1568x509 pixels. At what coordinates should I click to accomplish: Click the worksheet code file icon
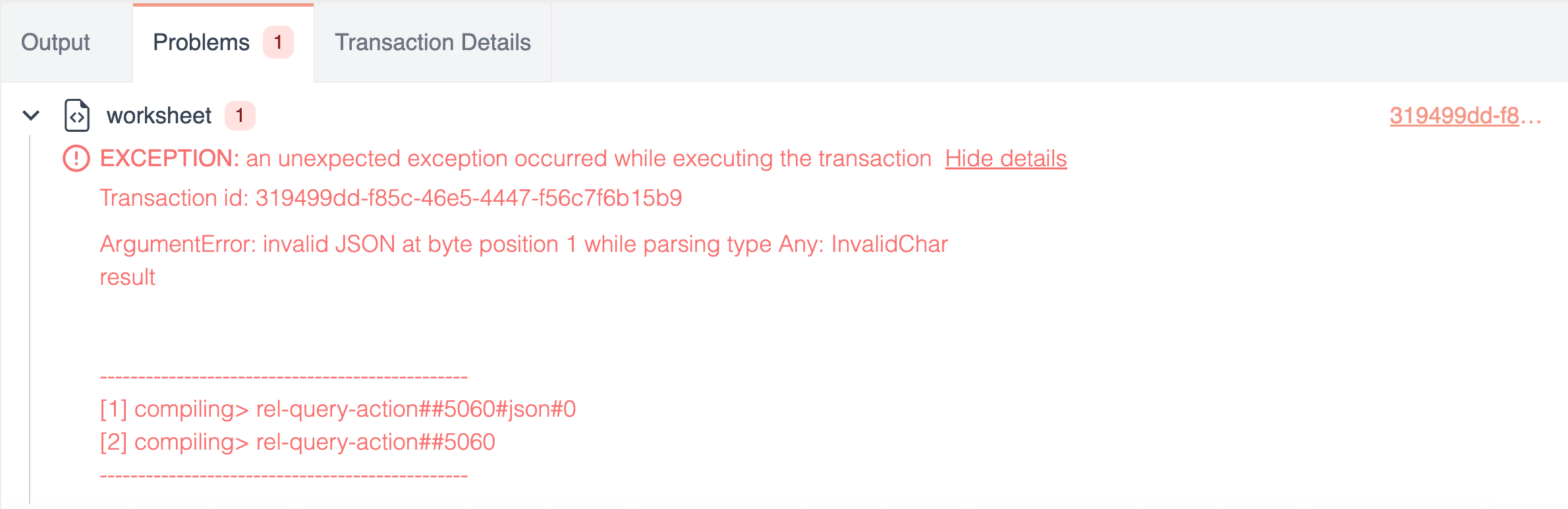point(77,115)
